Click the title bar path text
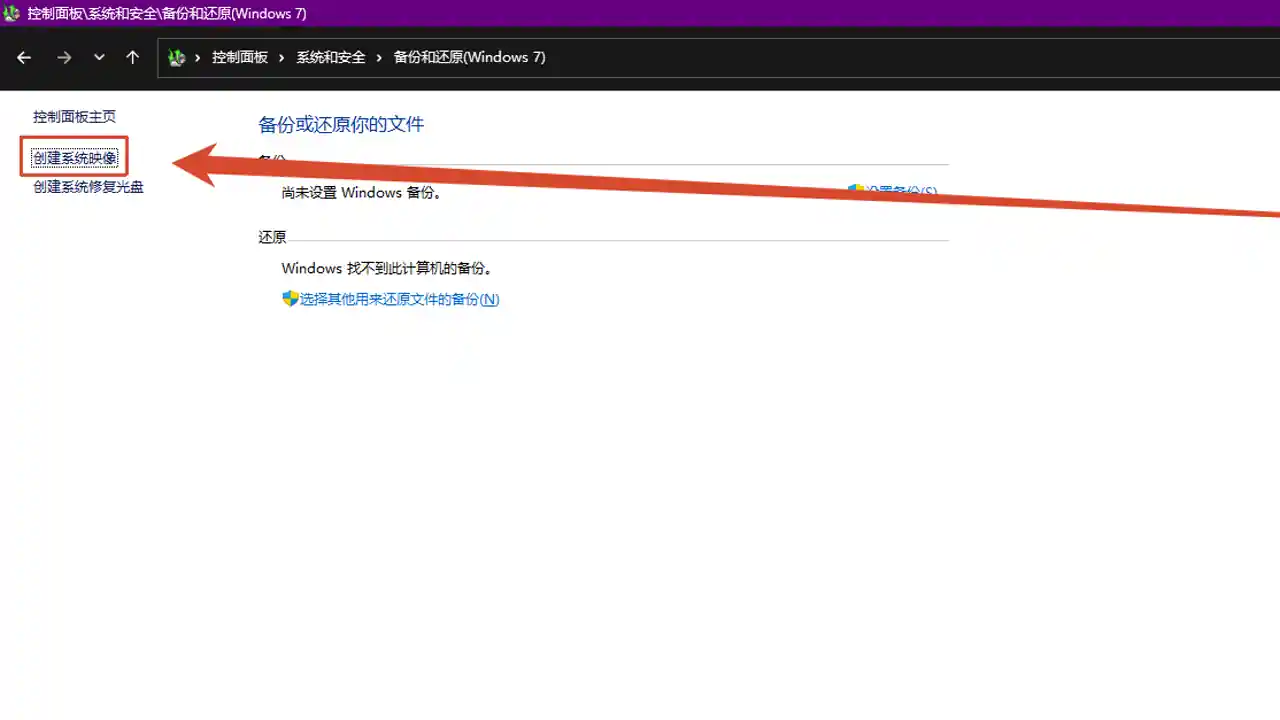This screenshot has width=1280, height=720. tap(167, 14)
